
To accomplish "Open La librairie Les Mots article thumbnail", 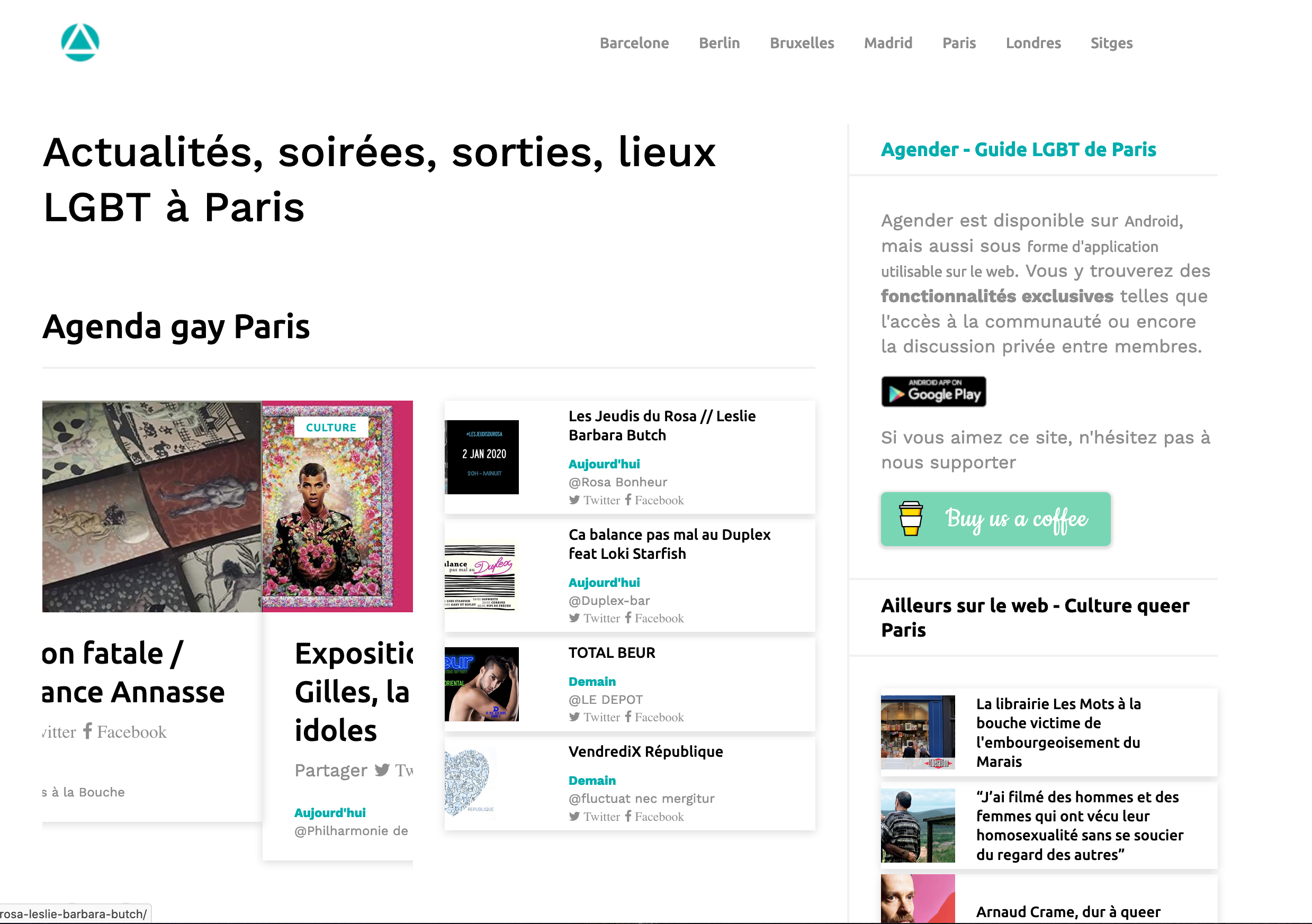I will (x=917, y=732).
